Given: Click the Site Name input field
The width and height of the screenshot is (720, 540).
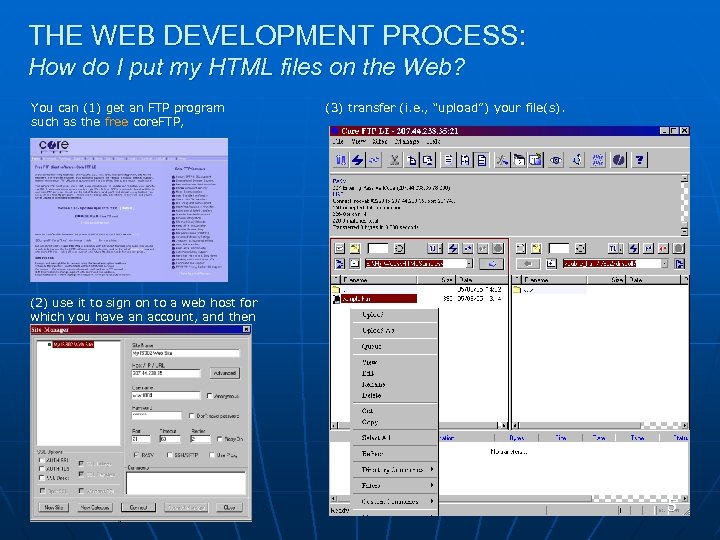Looking at the screenshot, I should (x=186, y=353).
